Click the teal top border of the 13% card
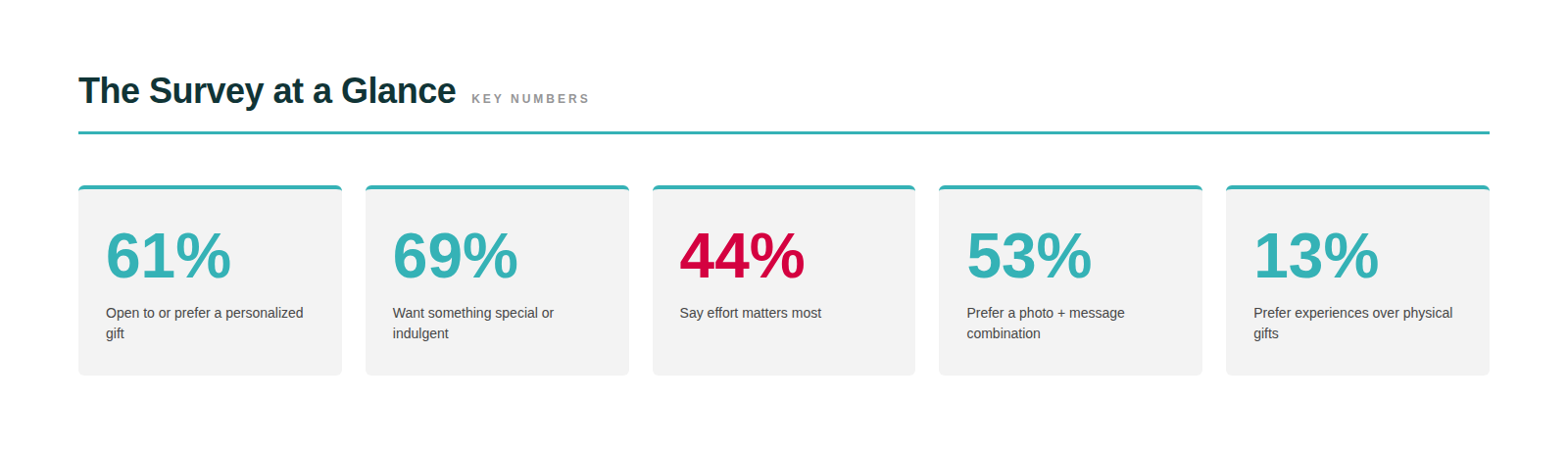The width and height of the screenshot is (1568, 454). (1357, 187)
